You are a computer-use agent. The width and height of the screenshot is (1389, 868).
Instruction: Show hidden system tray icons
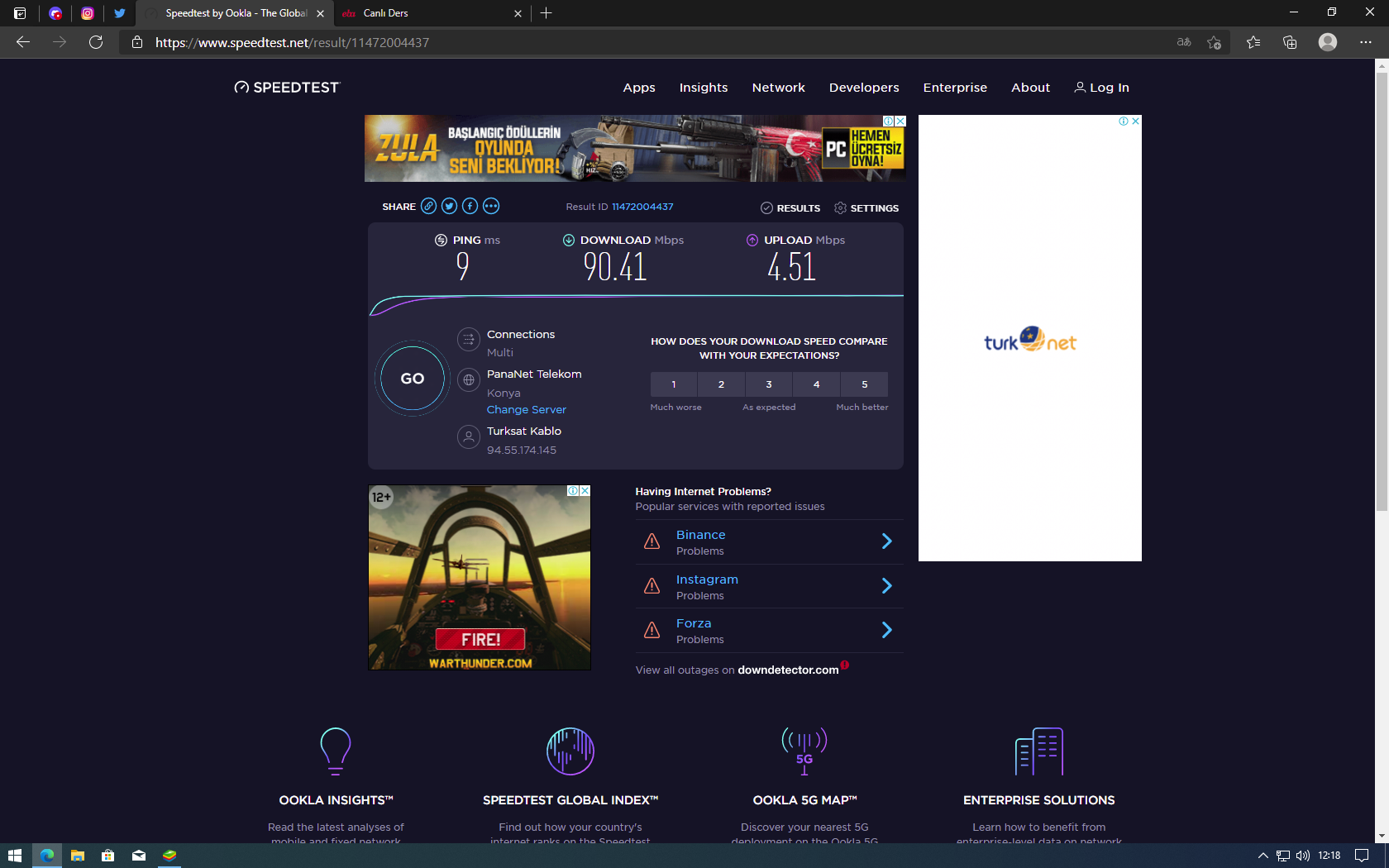coord(1263,856)
